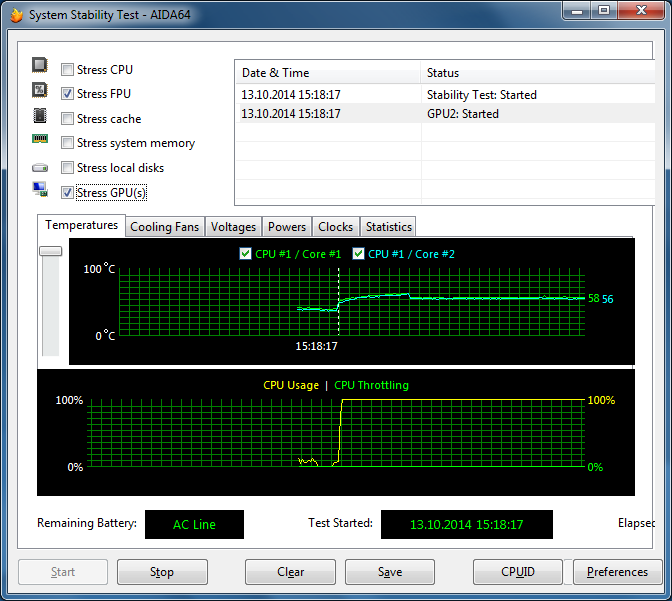The width and height of the screenshot is (672, 601).
Task: Click the Core #1 temperature value 58
Action: (x=594, y=298)
